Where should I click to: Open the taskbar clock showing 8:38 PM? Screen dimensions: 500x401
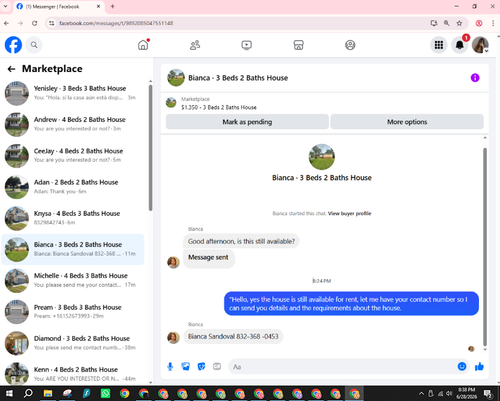466,393
